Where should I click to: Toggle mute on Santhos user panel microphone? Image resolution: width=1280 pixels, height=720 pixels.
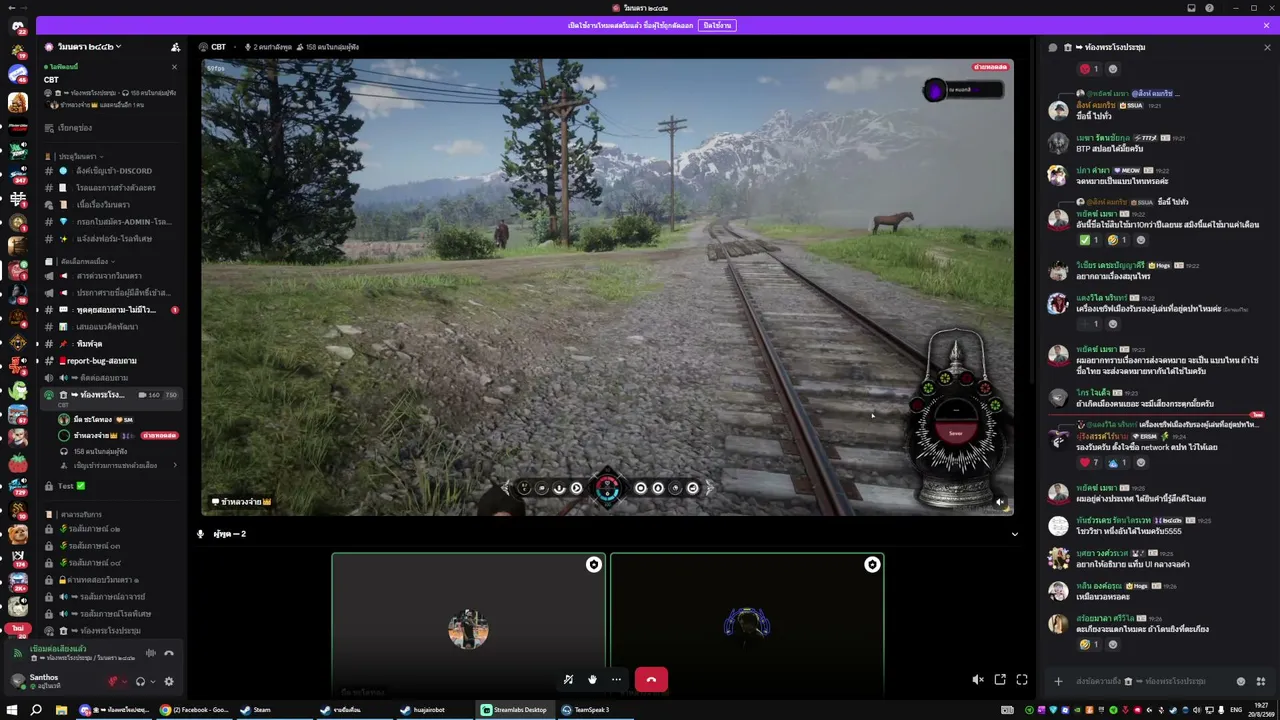tap(112, 682)
